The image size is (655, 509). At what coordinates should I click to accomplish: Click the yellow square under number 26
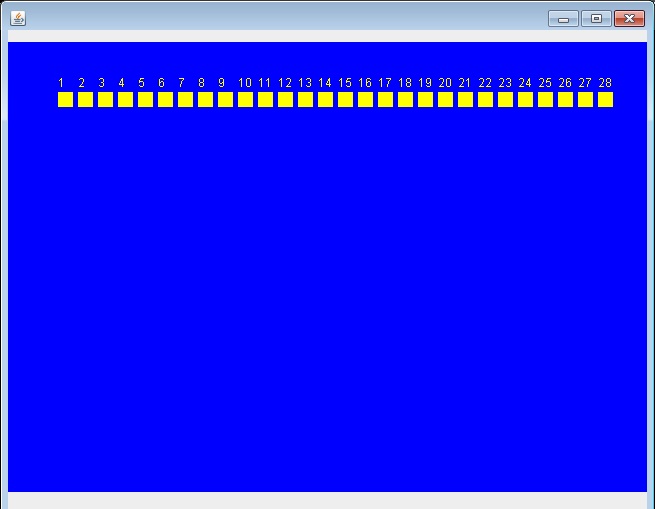pyautogui.click(x=565, y=99)
